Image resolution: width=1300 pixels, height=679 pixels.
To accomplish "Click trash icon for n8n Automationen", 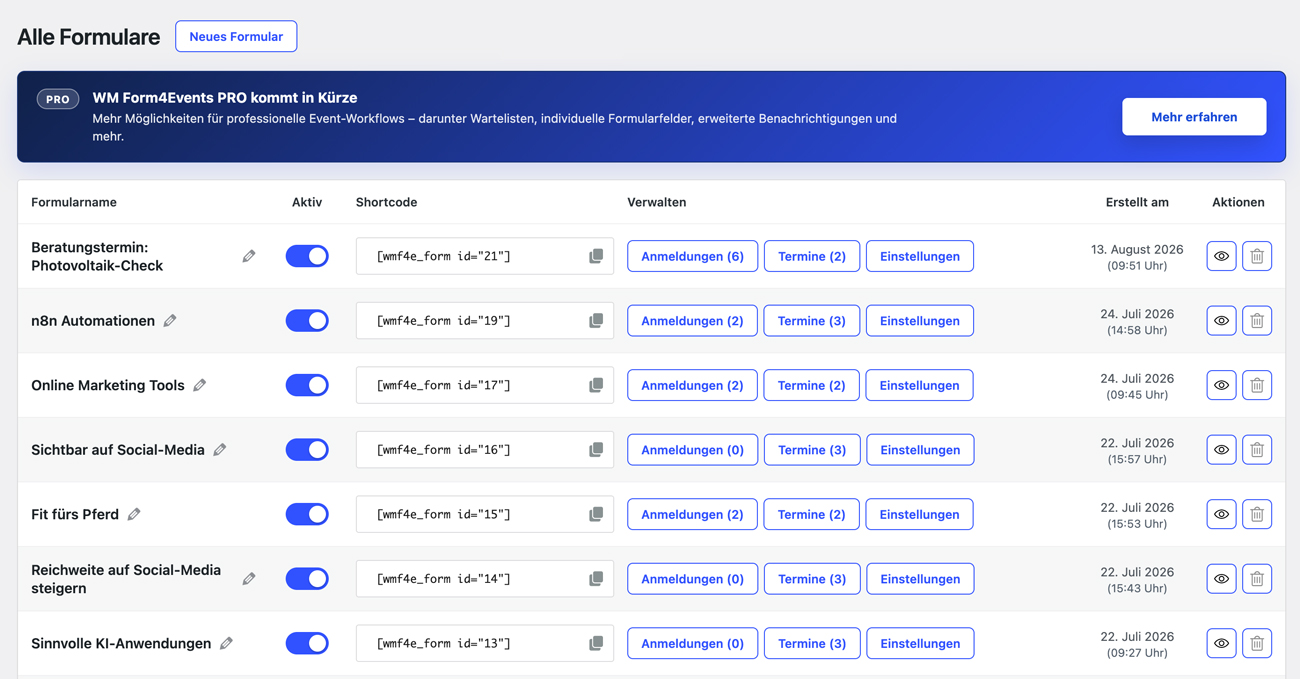I will pos(1257,321).
